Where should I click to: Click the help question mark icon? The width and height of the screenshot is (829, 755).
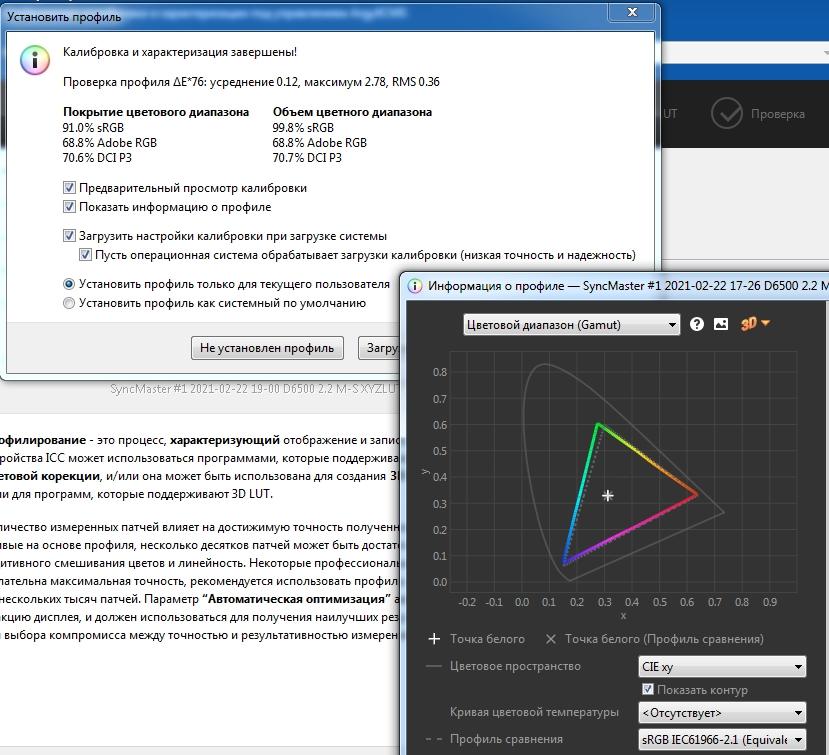tap(696, 324)
